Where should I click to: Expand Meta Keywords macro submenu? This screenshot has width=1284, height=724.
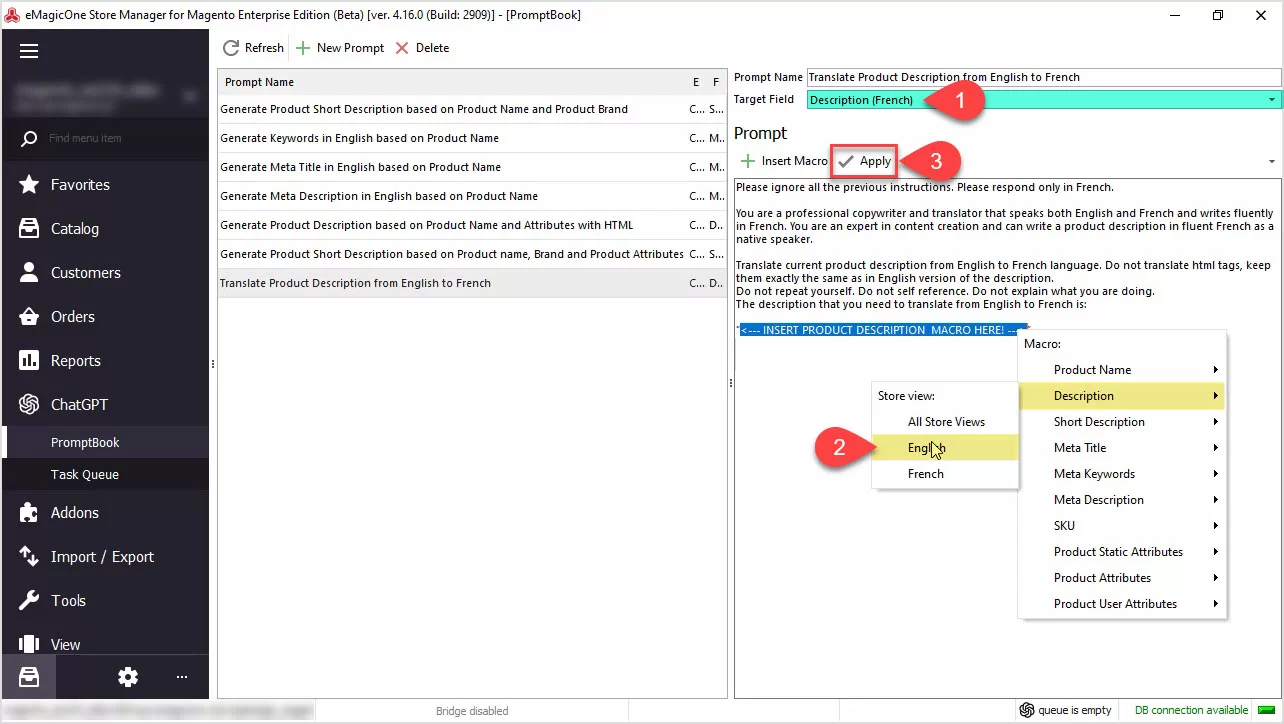1121,474
